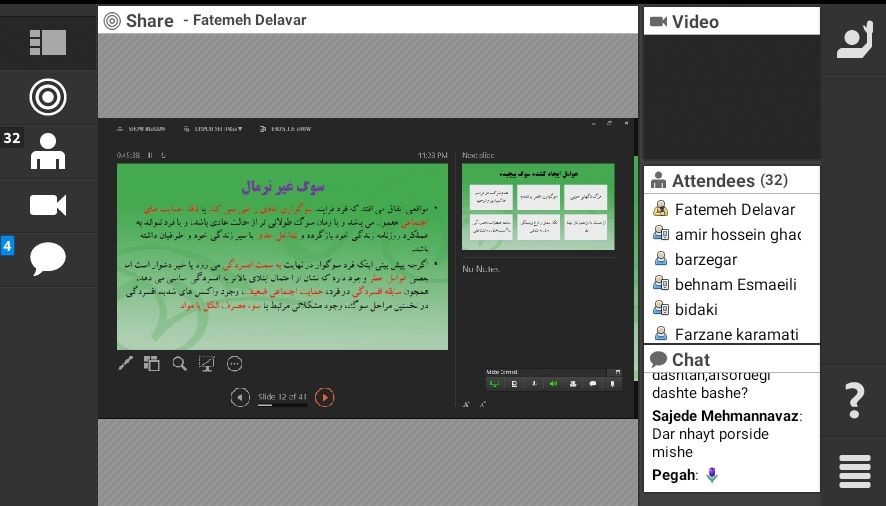Go back to the previous slide
This screenshot has height=506, width=886.
240,397
